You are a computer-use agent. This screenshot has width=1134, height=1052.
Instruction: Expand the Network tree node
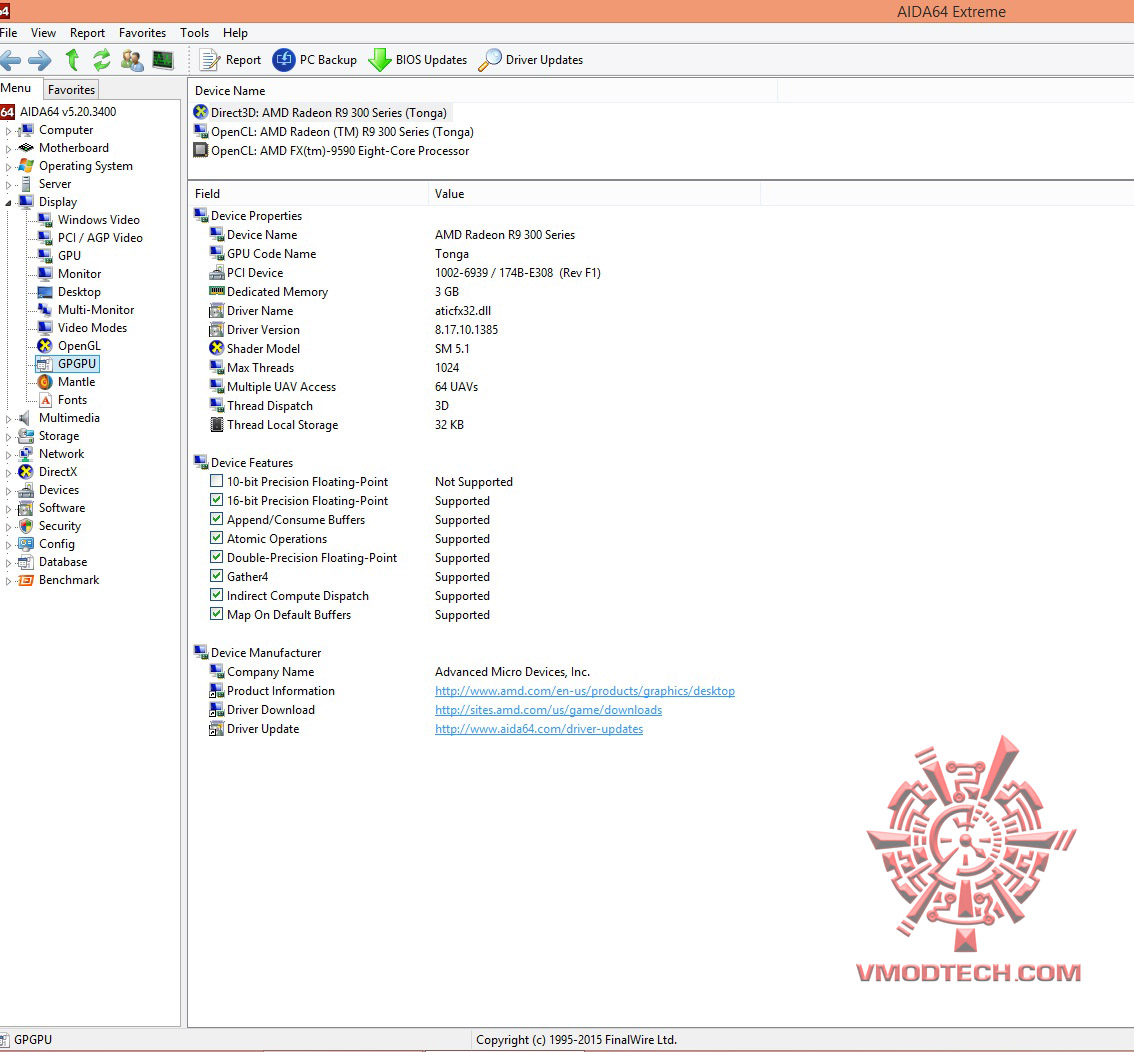click(x=9, y=455)
